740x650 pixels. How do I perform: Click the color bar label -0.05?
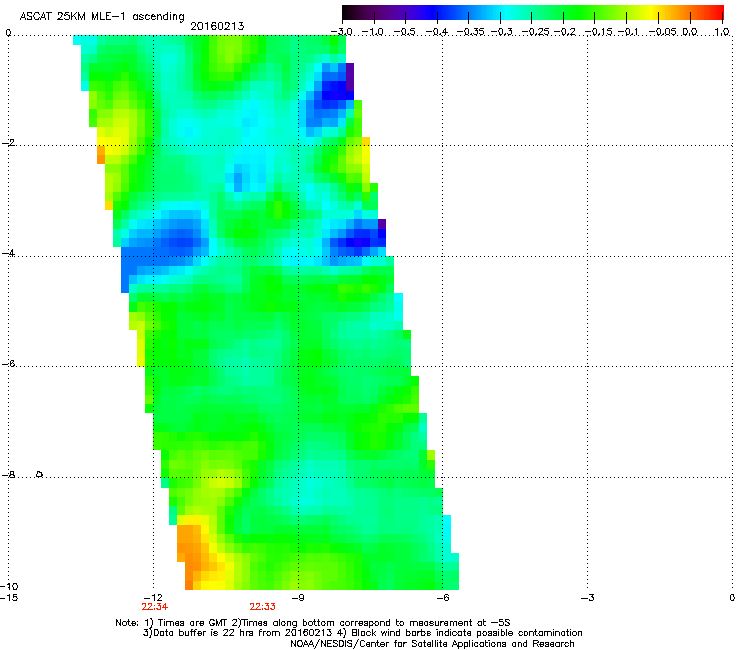pos(662,32)
